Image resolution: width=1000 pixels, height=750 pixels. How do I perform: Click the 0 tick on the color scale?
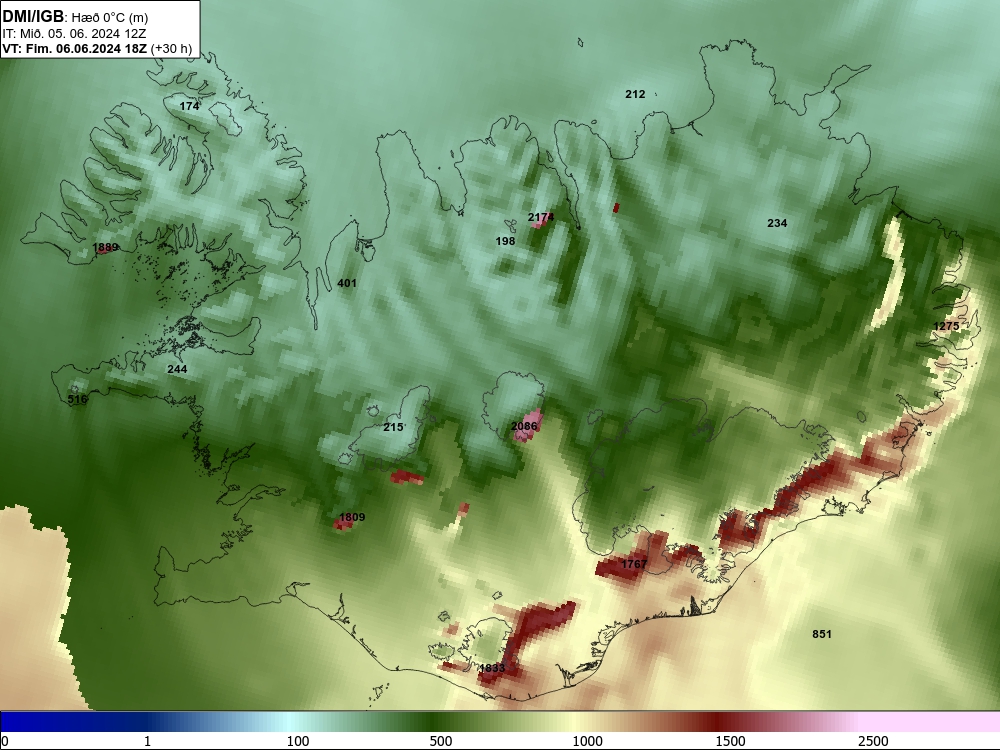click(5, 740)
